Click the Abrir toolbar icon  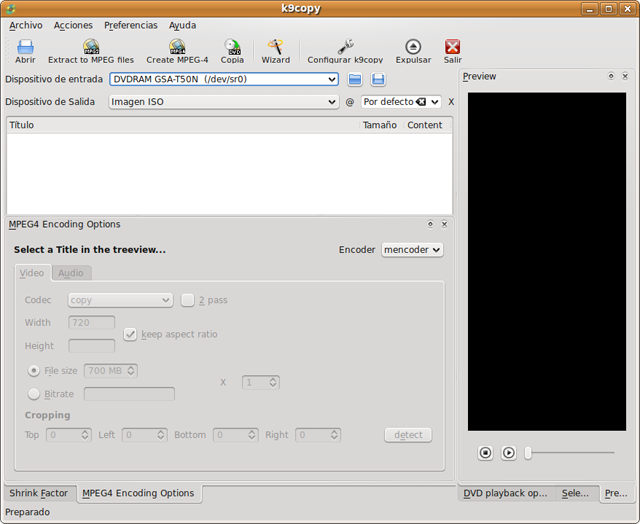coord(25,47)
